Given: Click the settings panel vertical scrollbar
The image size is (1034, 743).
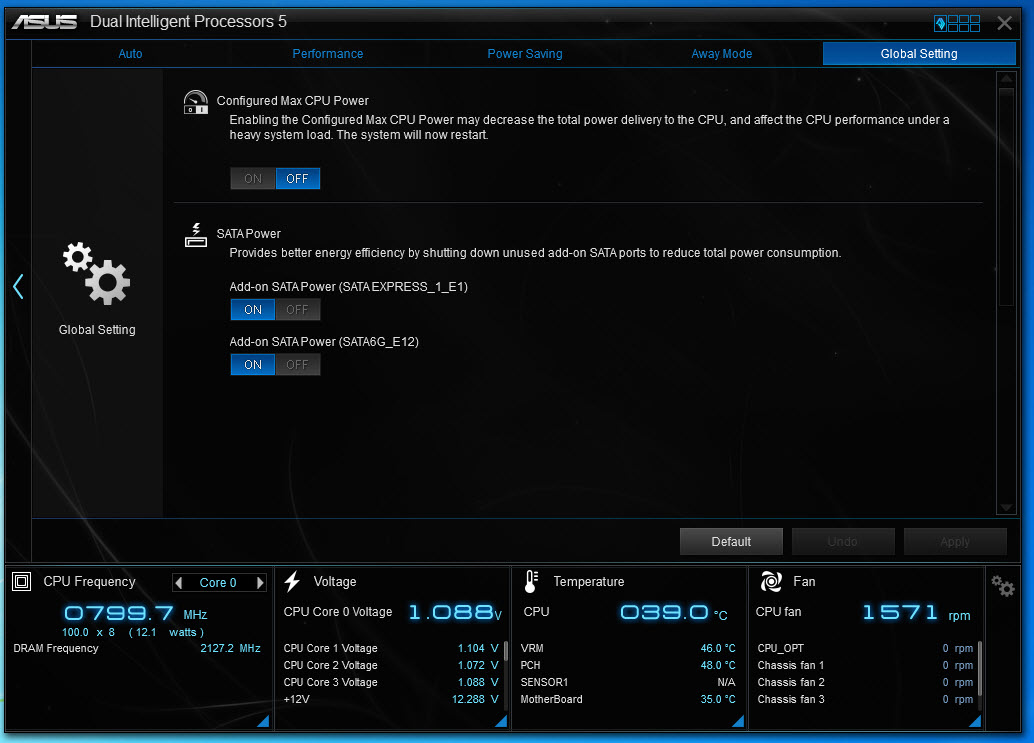Looking at the screenshot, I should tap(1006, 294).
